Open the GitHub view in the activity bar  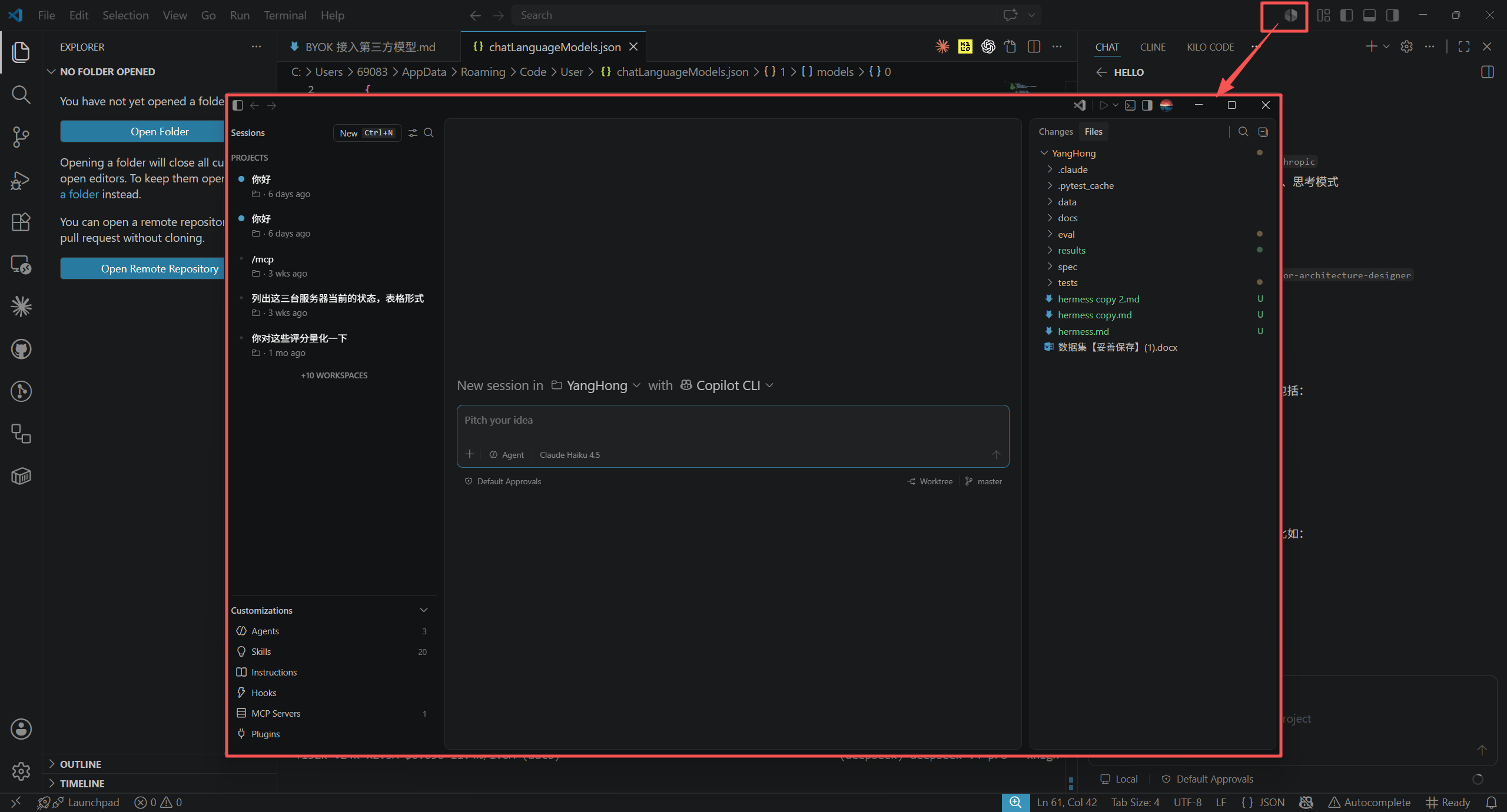click(21, 349)
